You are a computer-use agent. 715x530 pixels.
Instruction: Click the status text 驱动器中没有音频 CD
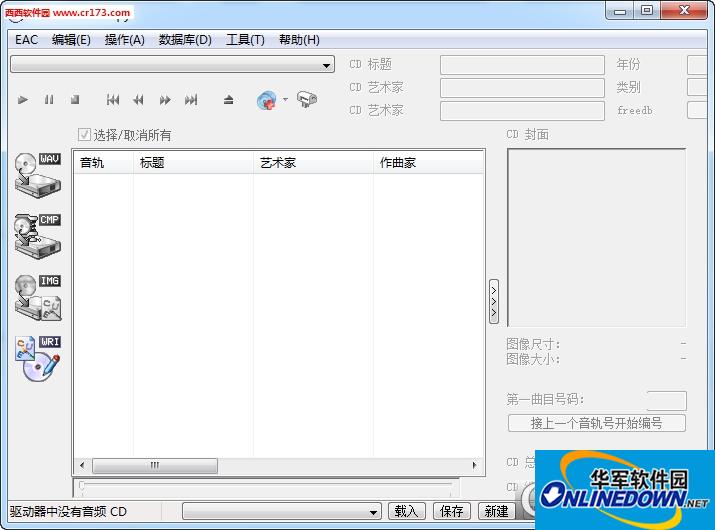tap(68, 511)
